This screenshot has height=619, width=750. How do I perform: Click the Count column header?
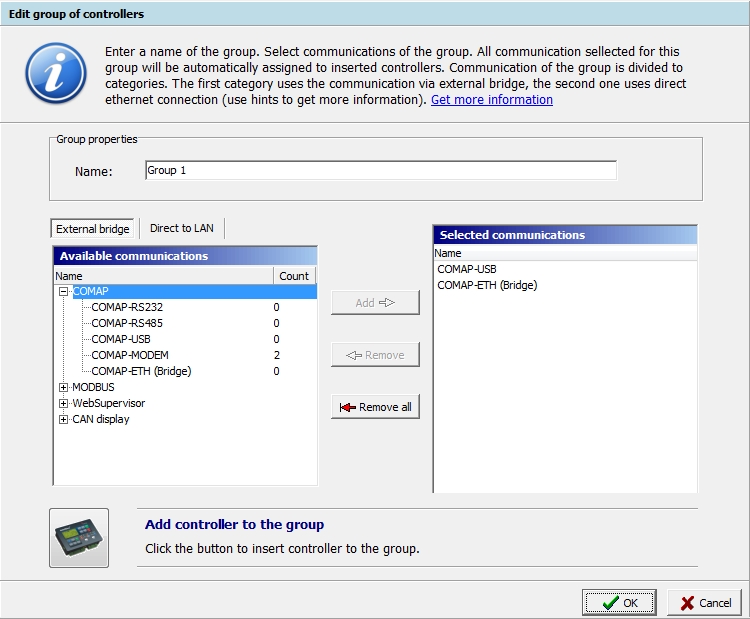coord(294,276)
